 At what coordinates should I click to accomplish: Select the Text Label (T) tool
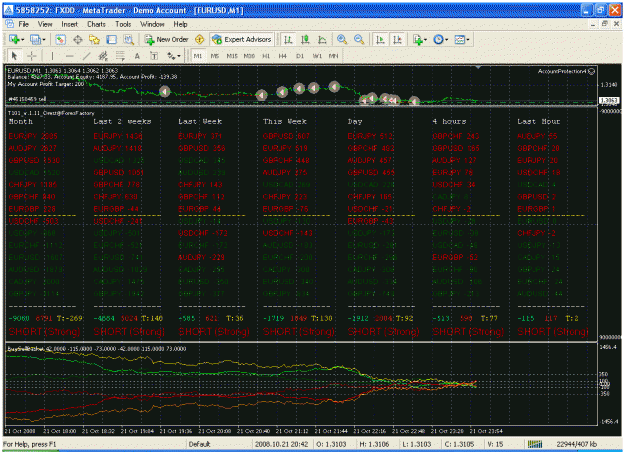tap(154, 56)
